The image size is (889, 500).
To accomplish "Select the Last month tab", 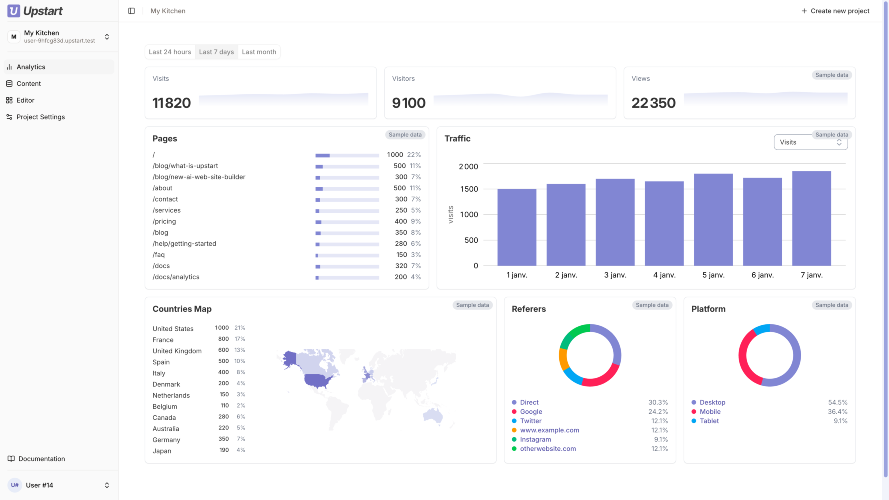I will [259, 52].
